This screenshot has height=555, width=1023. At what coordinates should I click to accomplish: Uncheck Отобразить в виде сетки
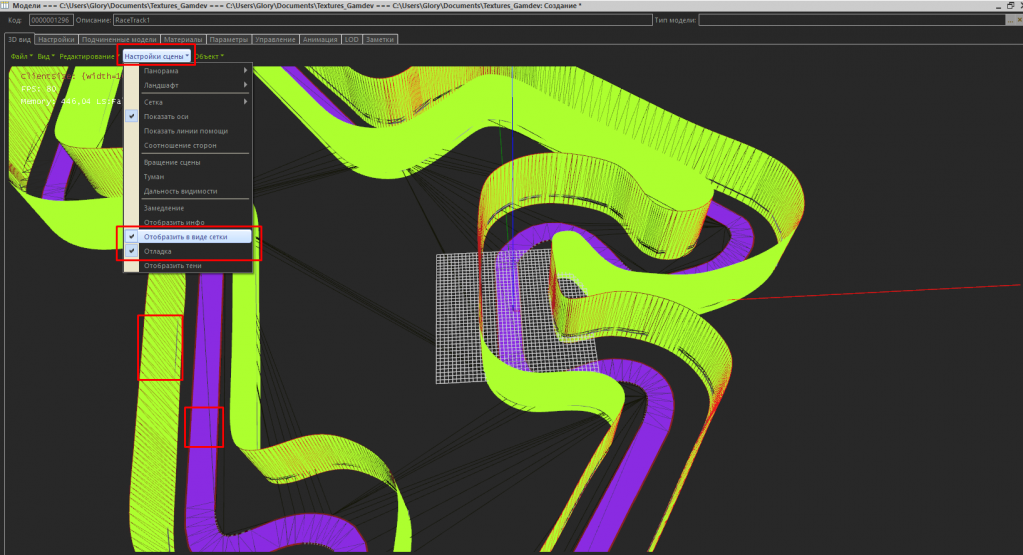[185, 236]
